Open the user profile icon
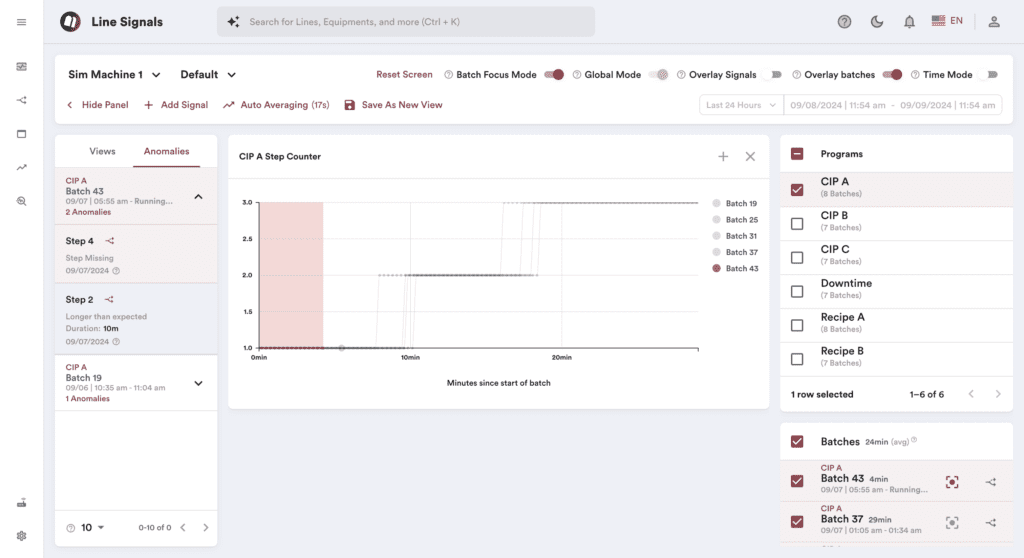The width and height of the screenshot is (1024, 558). tap(994, 22)
